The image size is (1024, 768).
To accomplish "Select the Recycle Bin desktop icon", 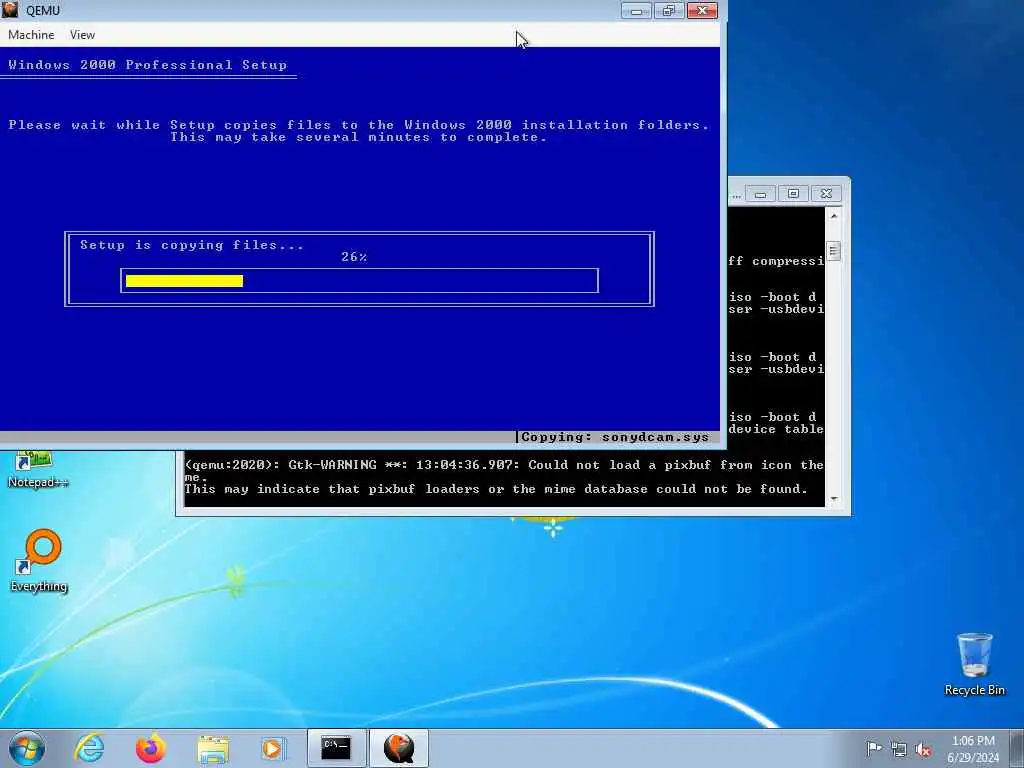I will [974, 664].
